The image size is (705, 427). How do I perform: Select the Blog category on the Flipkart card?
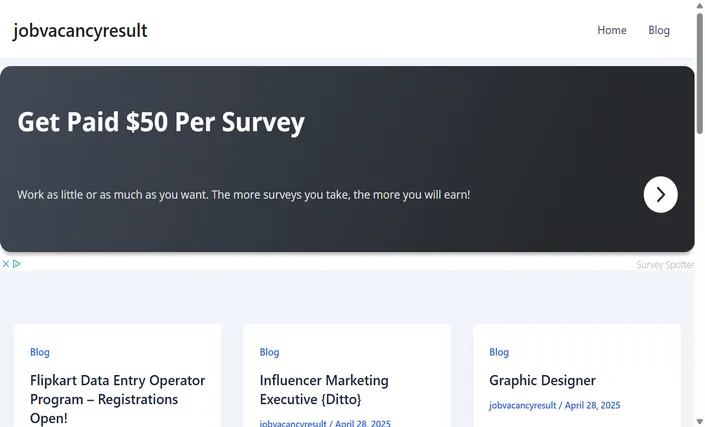coord(40,352)
